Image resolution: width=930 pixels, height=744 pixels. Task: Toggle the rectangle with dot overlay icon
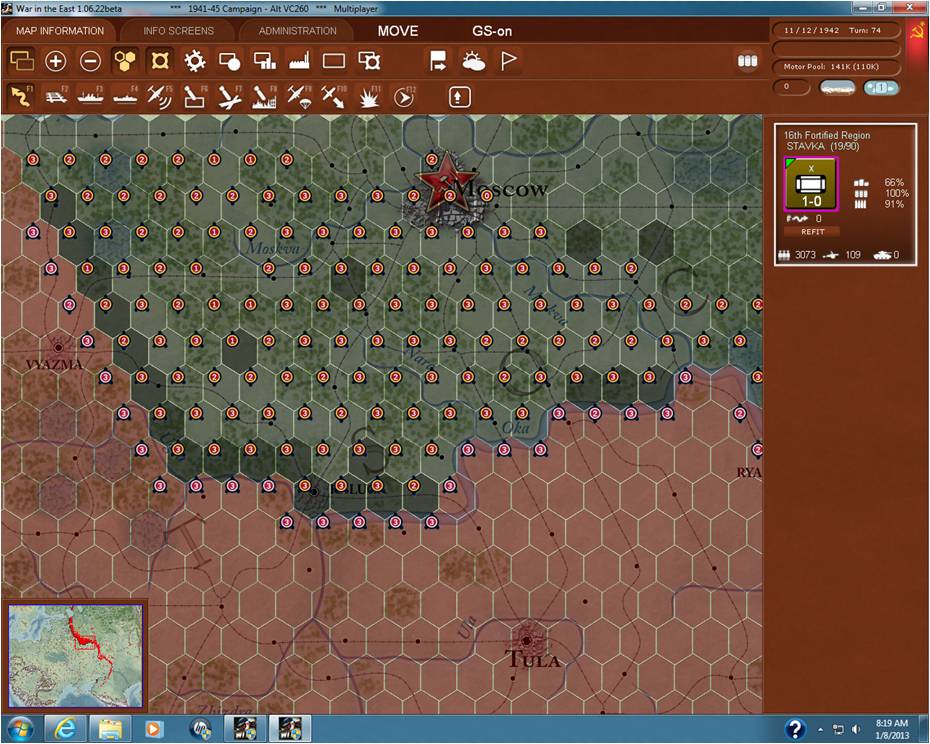[229, 61]
